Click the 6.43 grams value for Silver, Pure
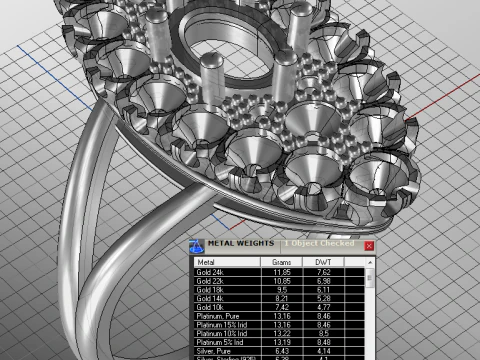Viewport: 480px width, 360px height. [282, 351]
